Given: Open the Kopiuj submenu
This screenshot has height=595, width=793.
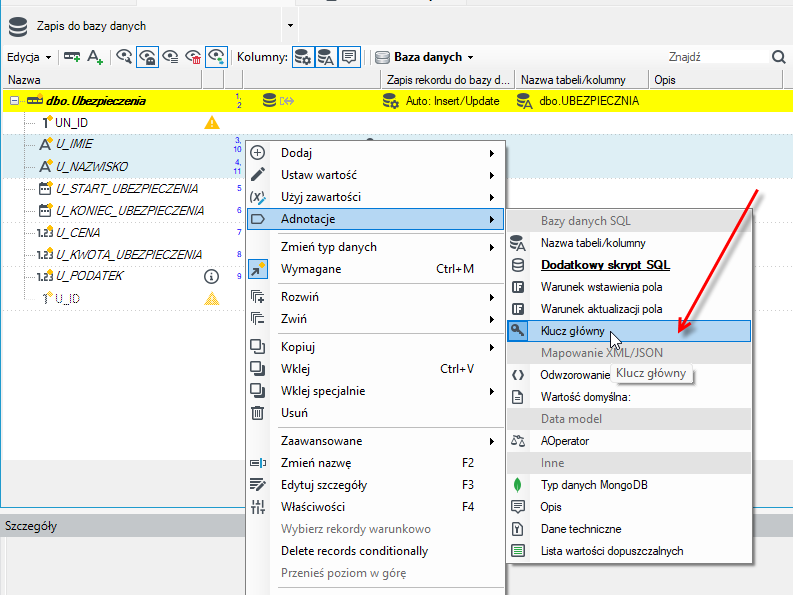Looking at the screenshot, I should [375, 347].
